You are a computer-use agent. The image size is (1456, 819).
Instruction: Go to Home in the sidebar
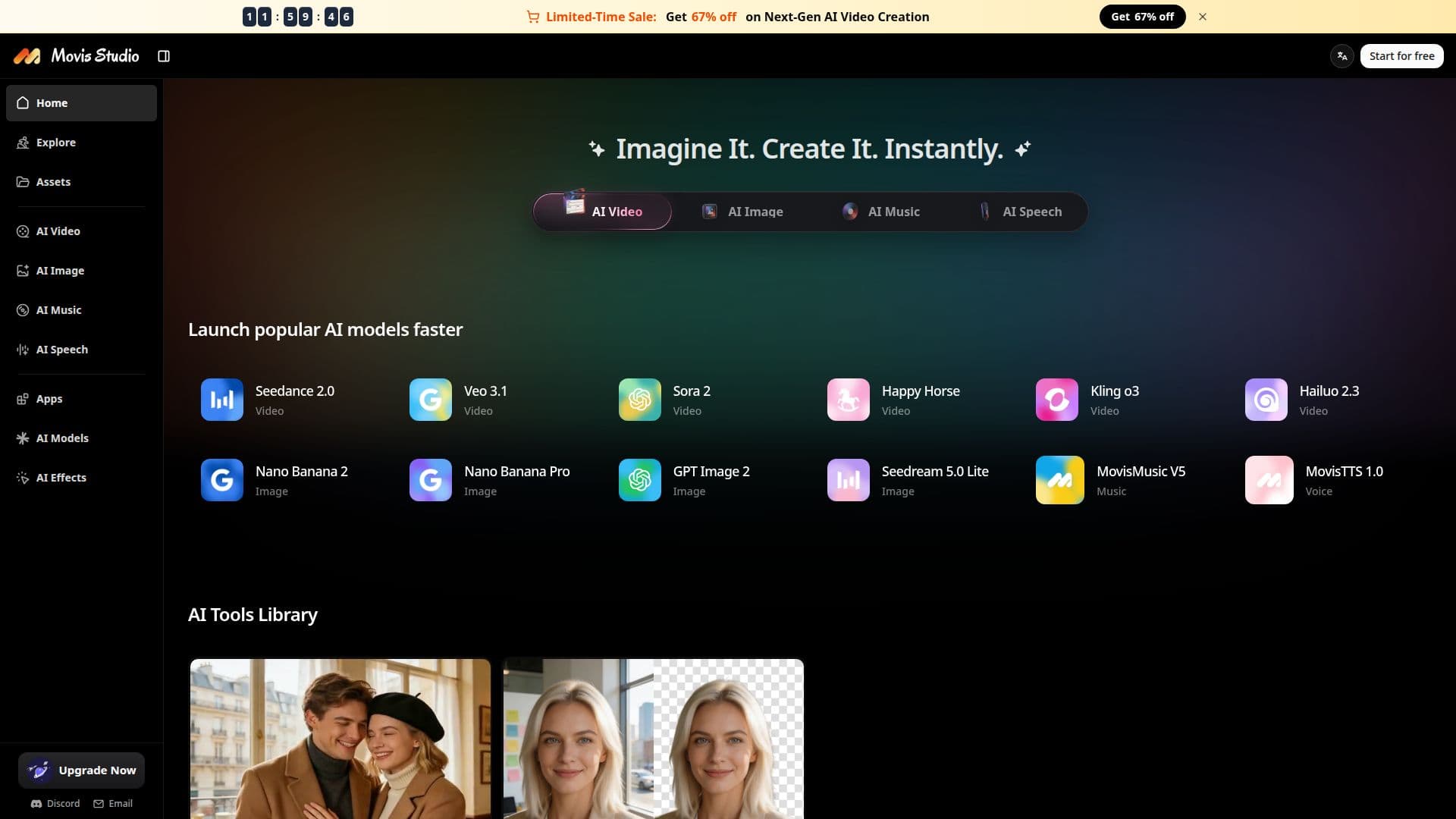(81, 103)
